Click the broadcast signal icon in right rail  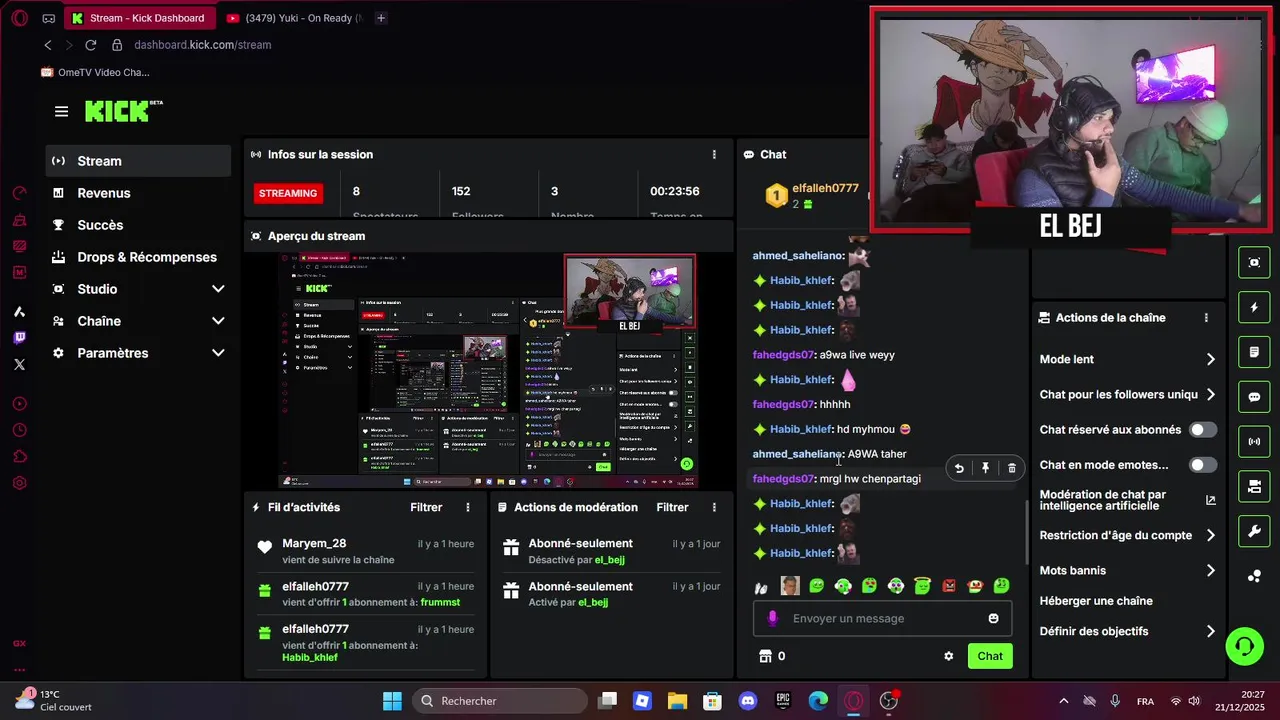(1254, 441)
